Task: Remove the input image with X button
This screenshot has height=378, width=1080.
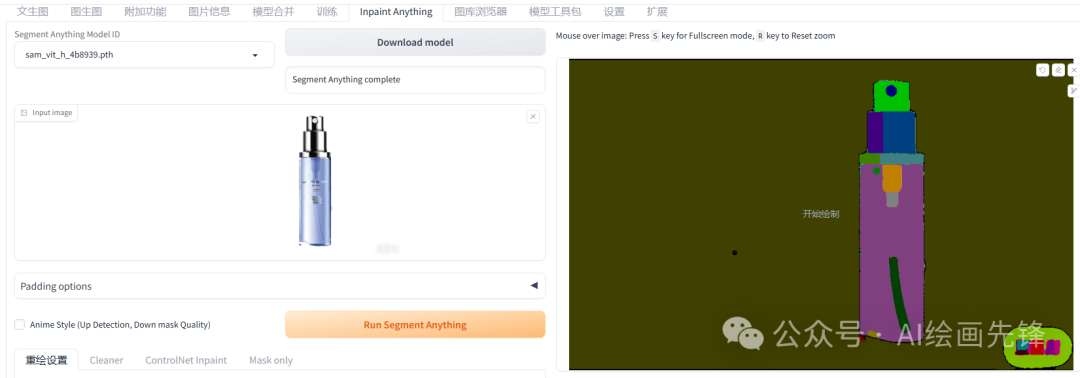Action: click(x=532, y=116)
